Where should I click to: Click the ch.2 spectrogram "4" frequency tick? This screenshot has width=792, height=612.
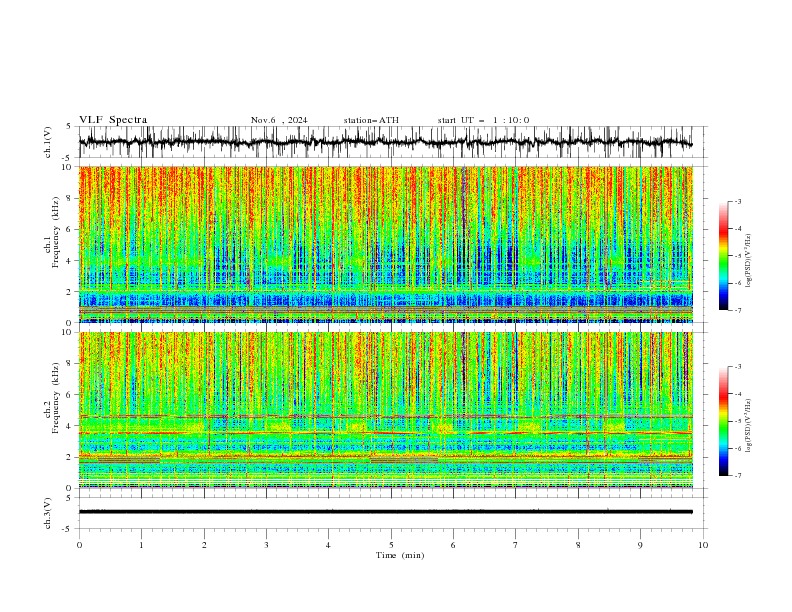[70, 426]
